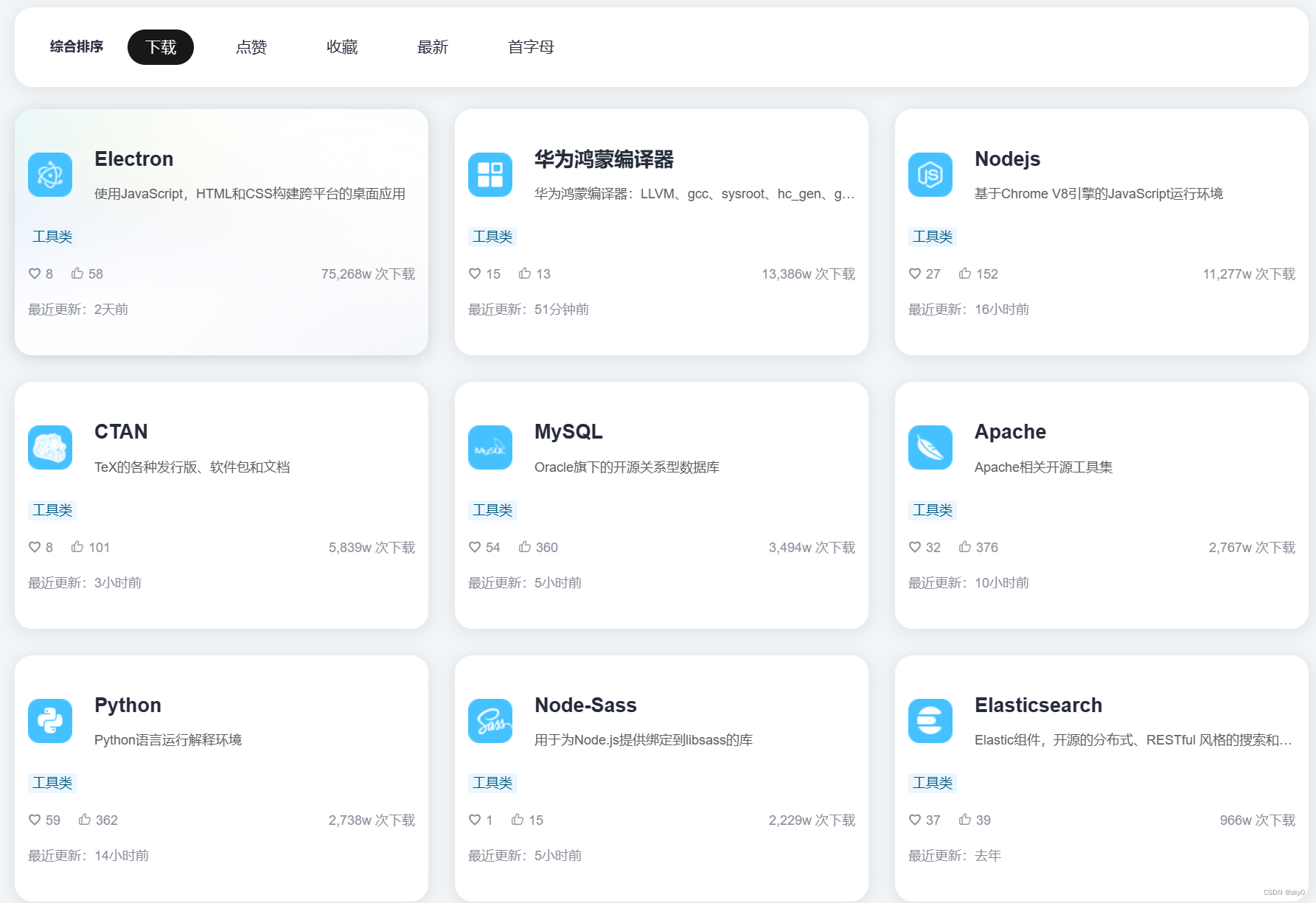Sort by 首字母
Screen dimensions: 1316x903
click(531, 47)
